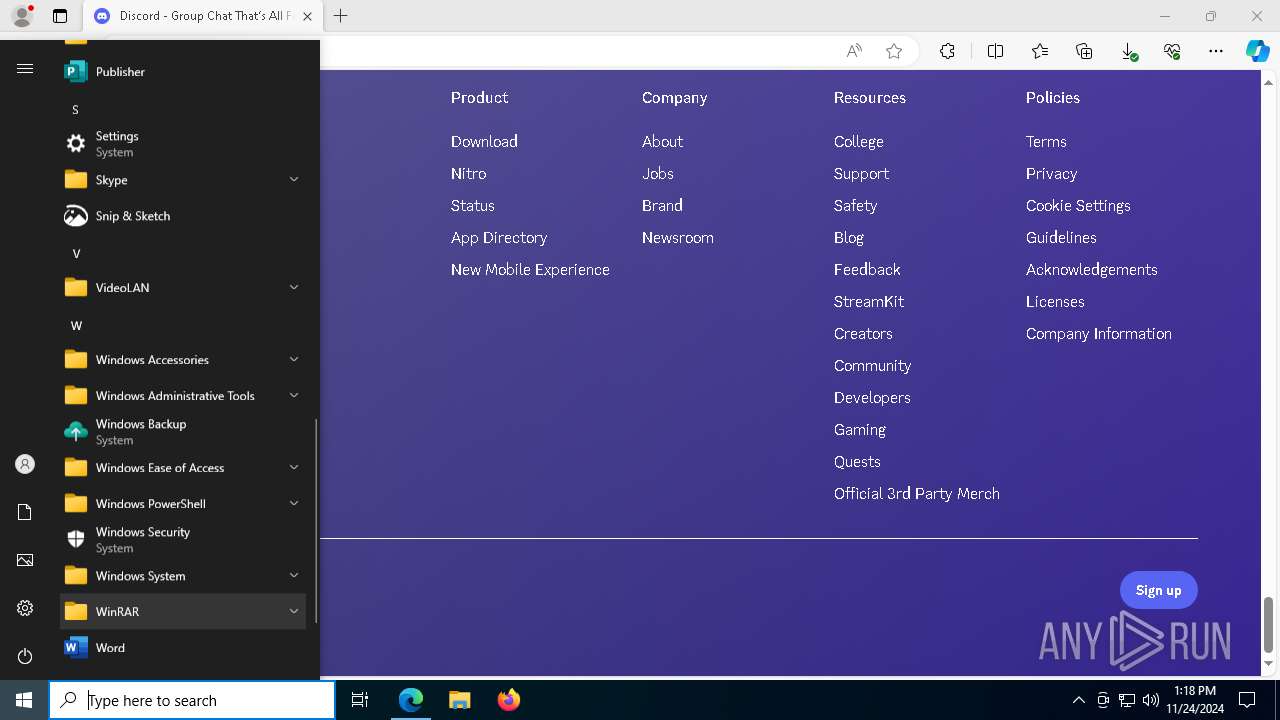1280x720 pixels.
Task: Click the Windows Start button
Action: 24,700
